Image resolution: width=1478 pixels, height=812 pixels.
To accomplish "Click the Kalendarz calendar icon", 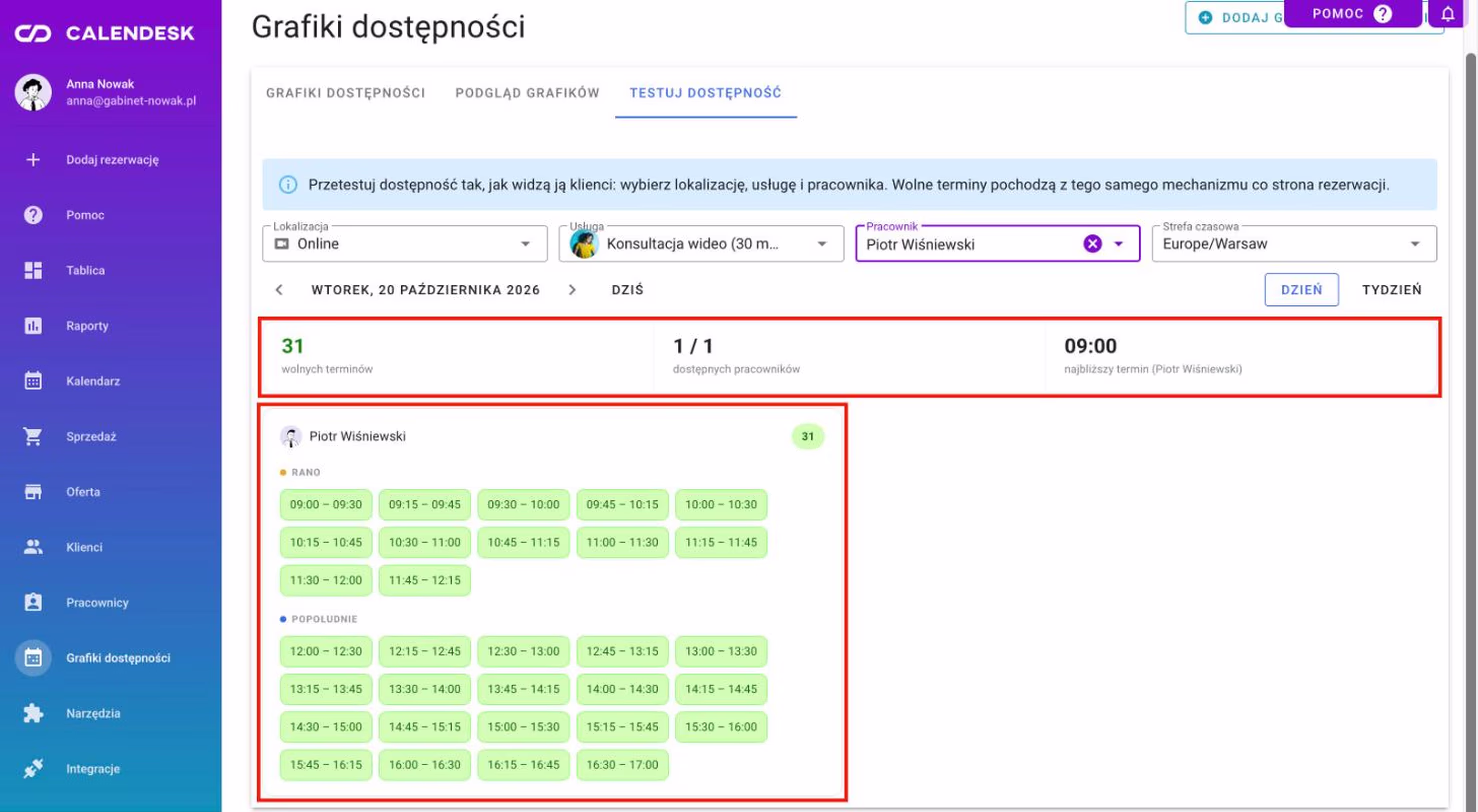I will pyautogui.click(x=33, y=381).
